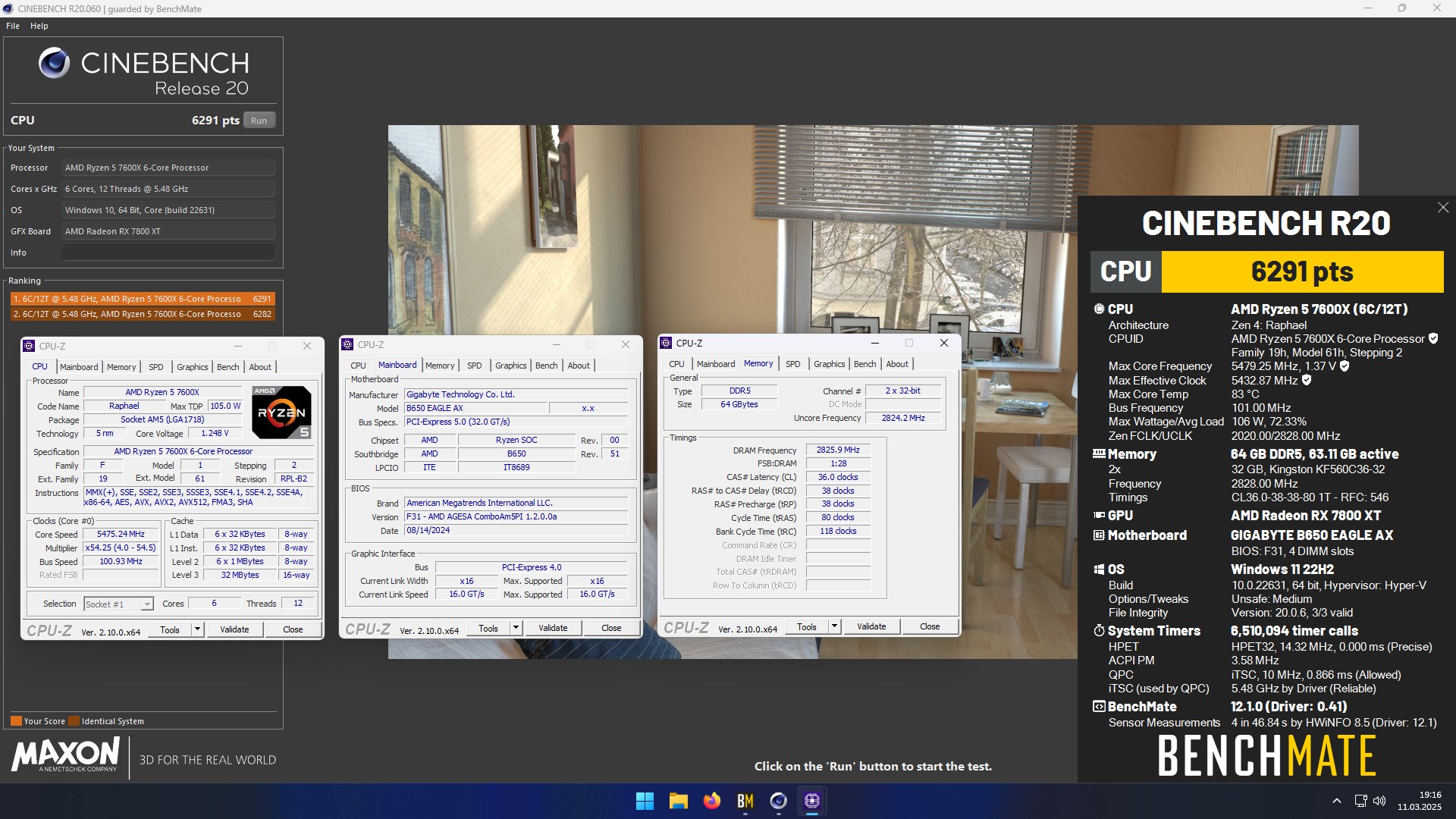
Task: Click the Core Speed value 5475.24 MHz
Action: (x=121, y=534)
